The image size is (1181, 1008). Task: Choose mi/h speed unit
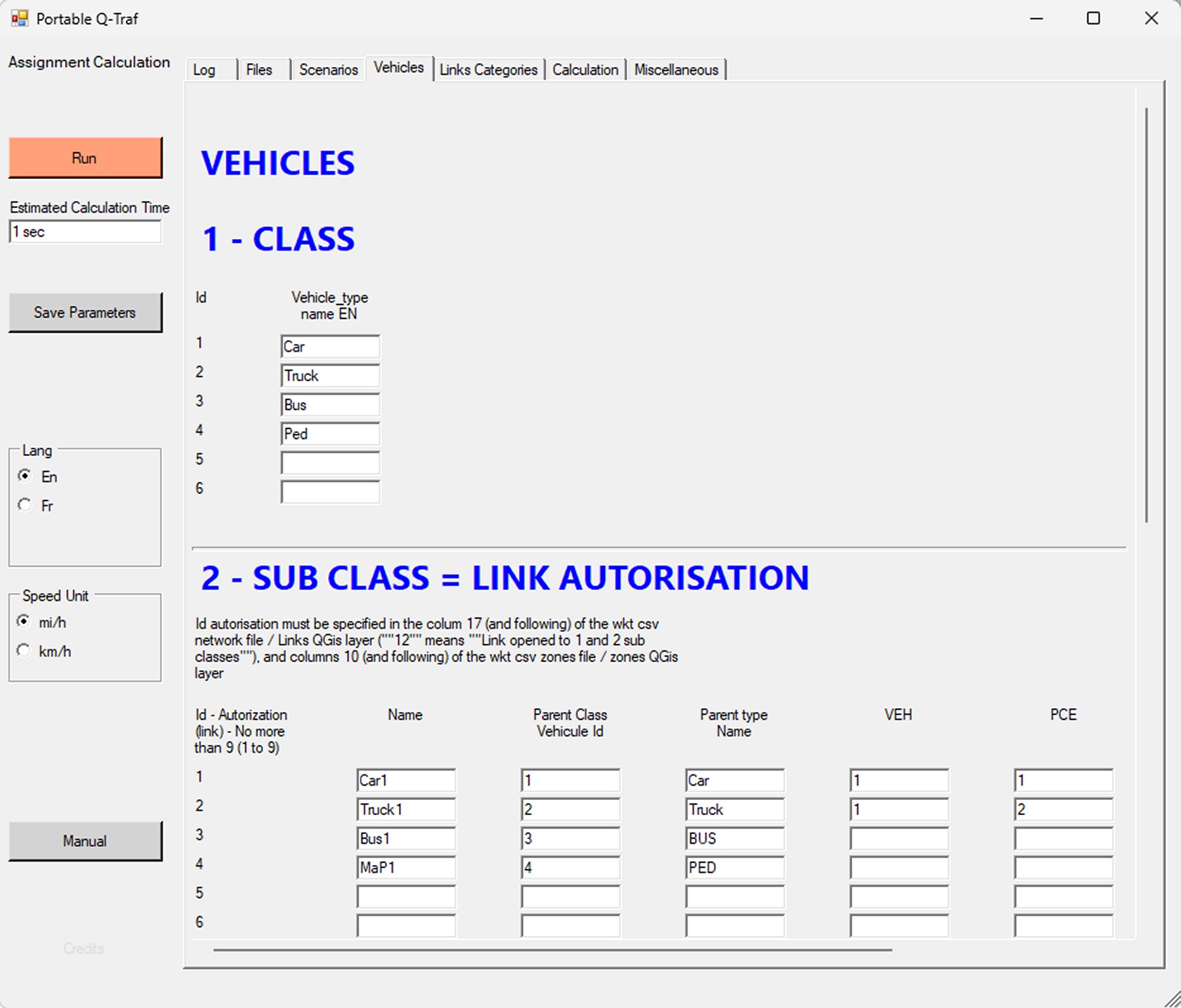click(23, 621)
